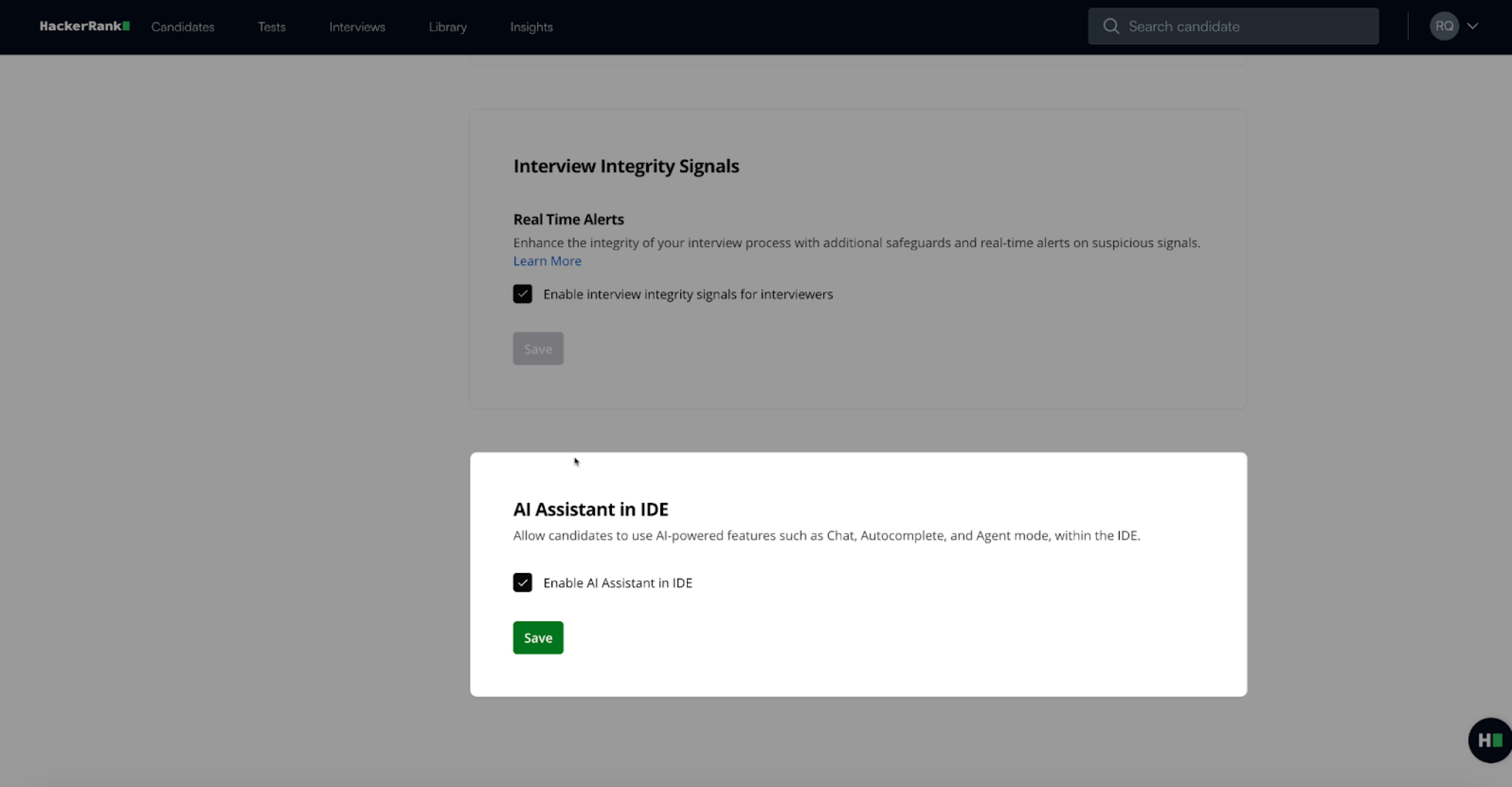Uncheck Enable AI Assistant in IDE
The image size is (1512, 787).
click(x=522, y=583)
